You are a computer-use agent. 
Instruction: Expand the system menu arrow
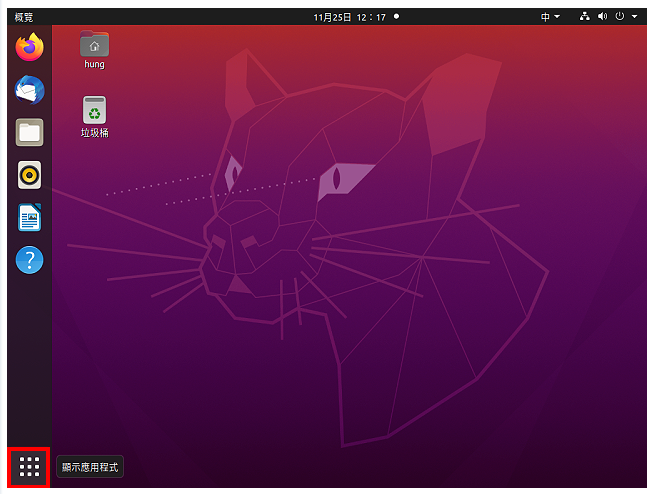(635, 17)
